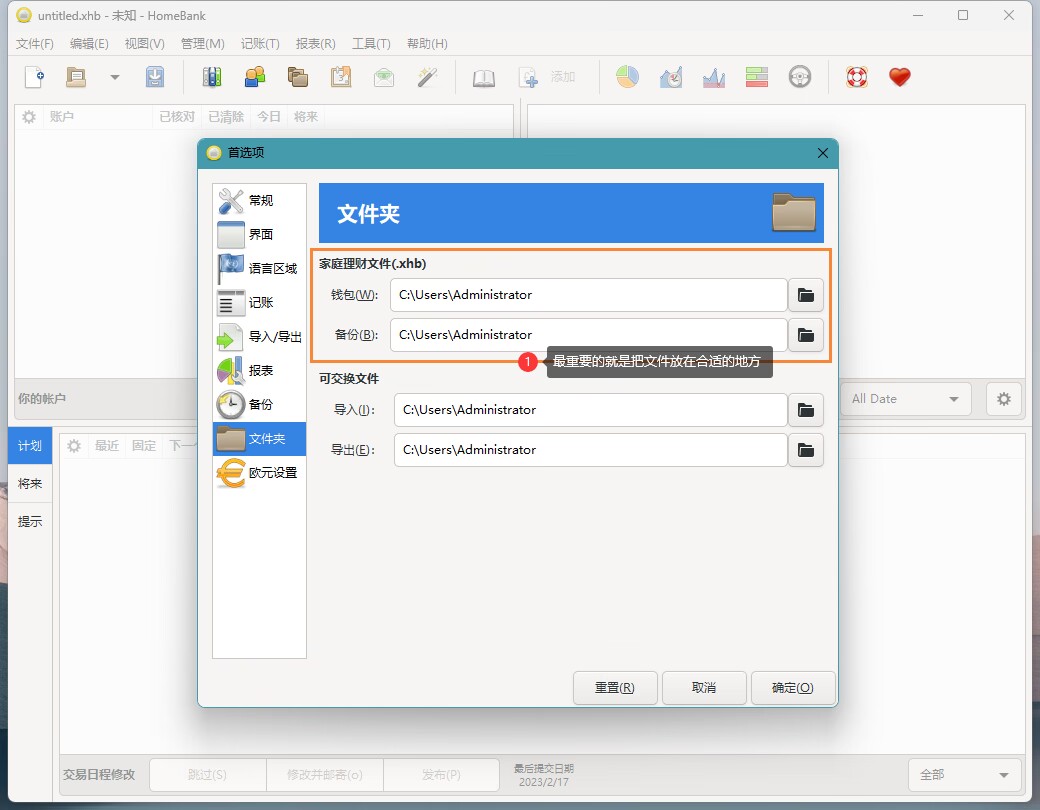The height and width of the screenshot is (810, 1040).
Task: Click the lifebuoy help icon
Action: [x=856, y=77]
